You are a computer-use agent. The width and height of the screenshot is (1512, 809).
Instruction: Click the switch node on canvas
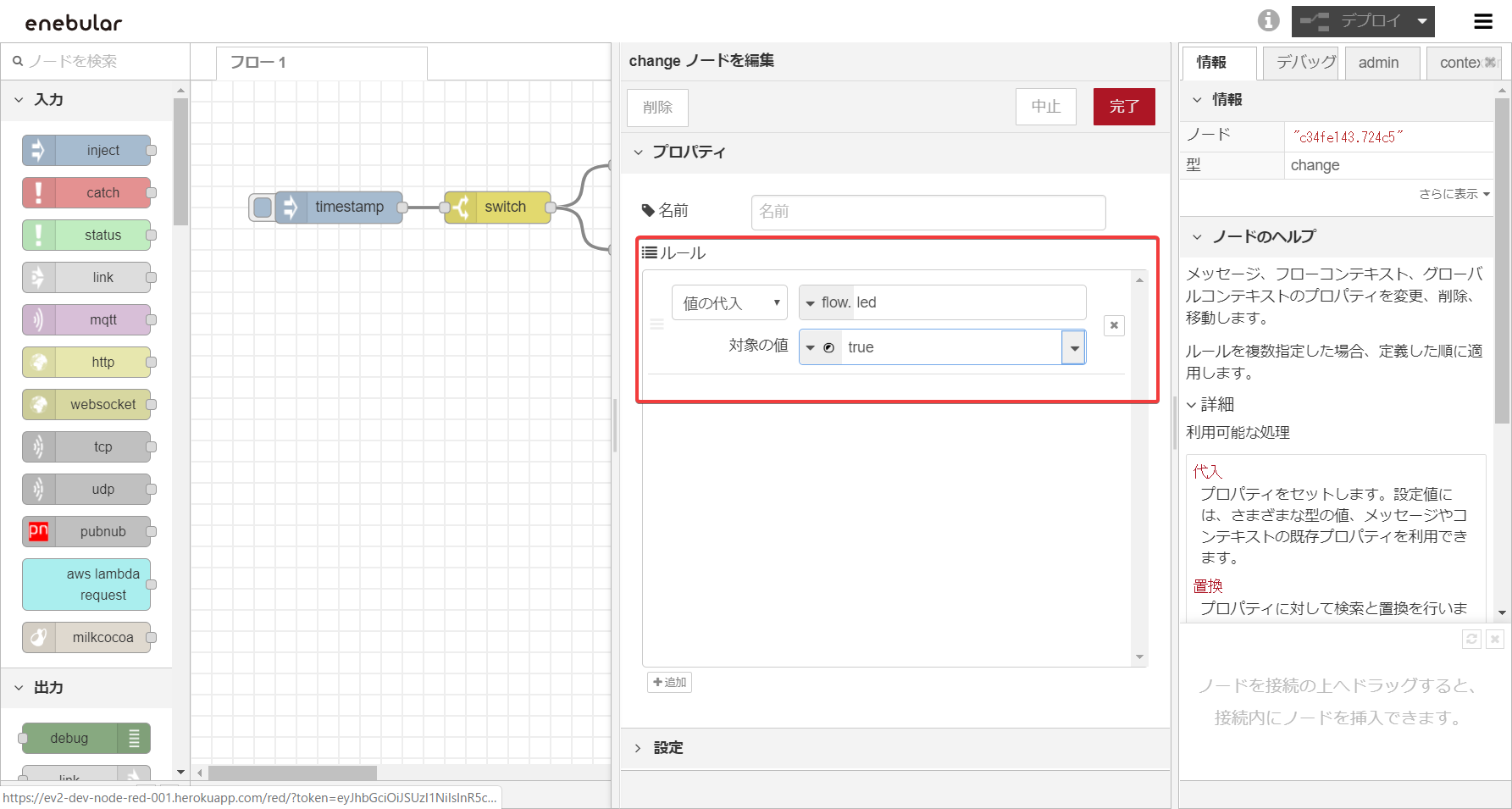click(x=498, y=208)
